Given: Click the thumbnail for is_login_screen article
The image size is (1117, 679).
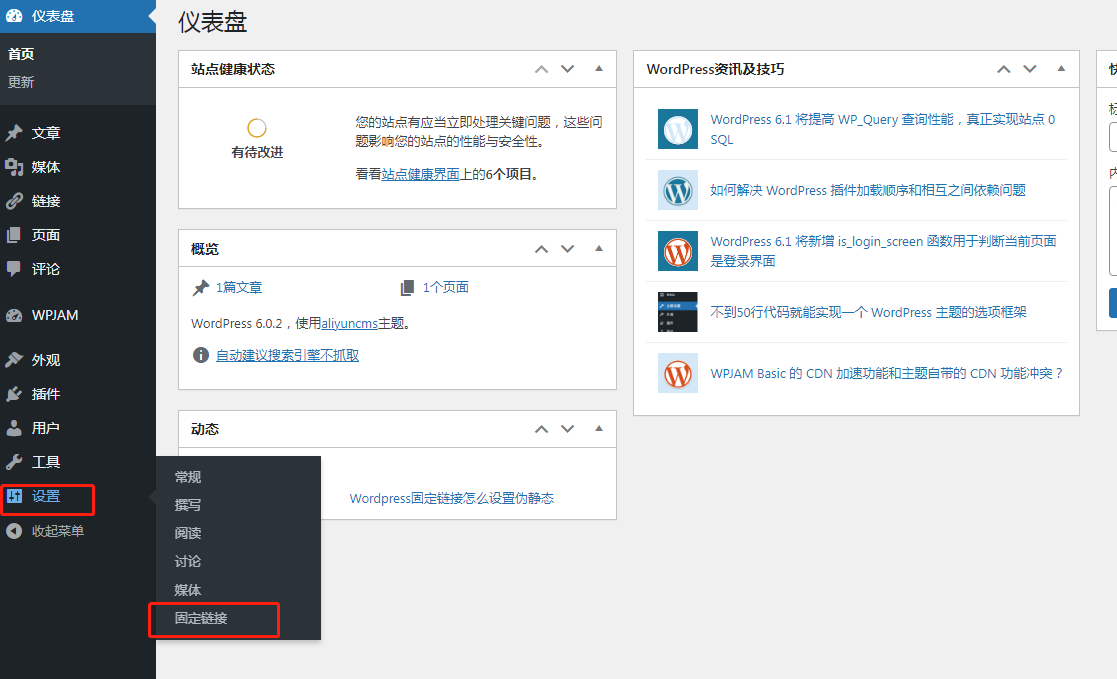Looking at the screenshot, I should (x=677, y=251).
